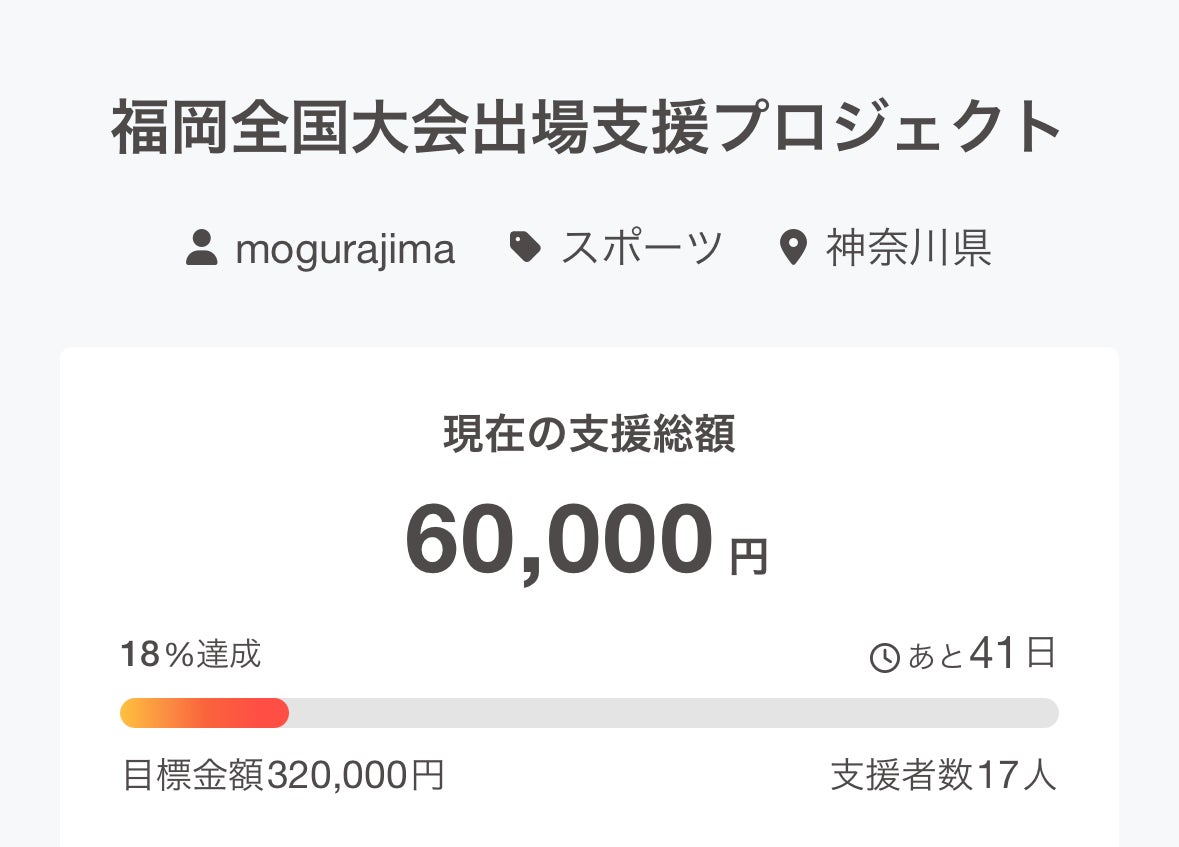This screenshot has height=847, width=1179.
Task: Click the 目標金額 label
Action: click(x=193, y=775)
